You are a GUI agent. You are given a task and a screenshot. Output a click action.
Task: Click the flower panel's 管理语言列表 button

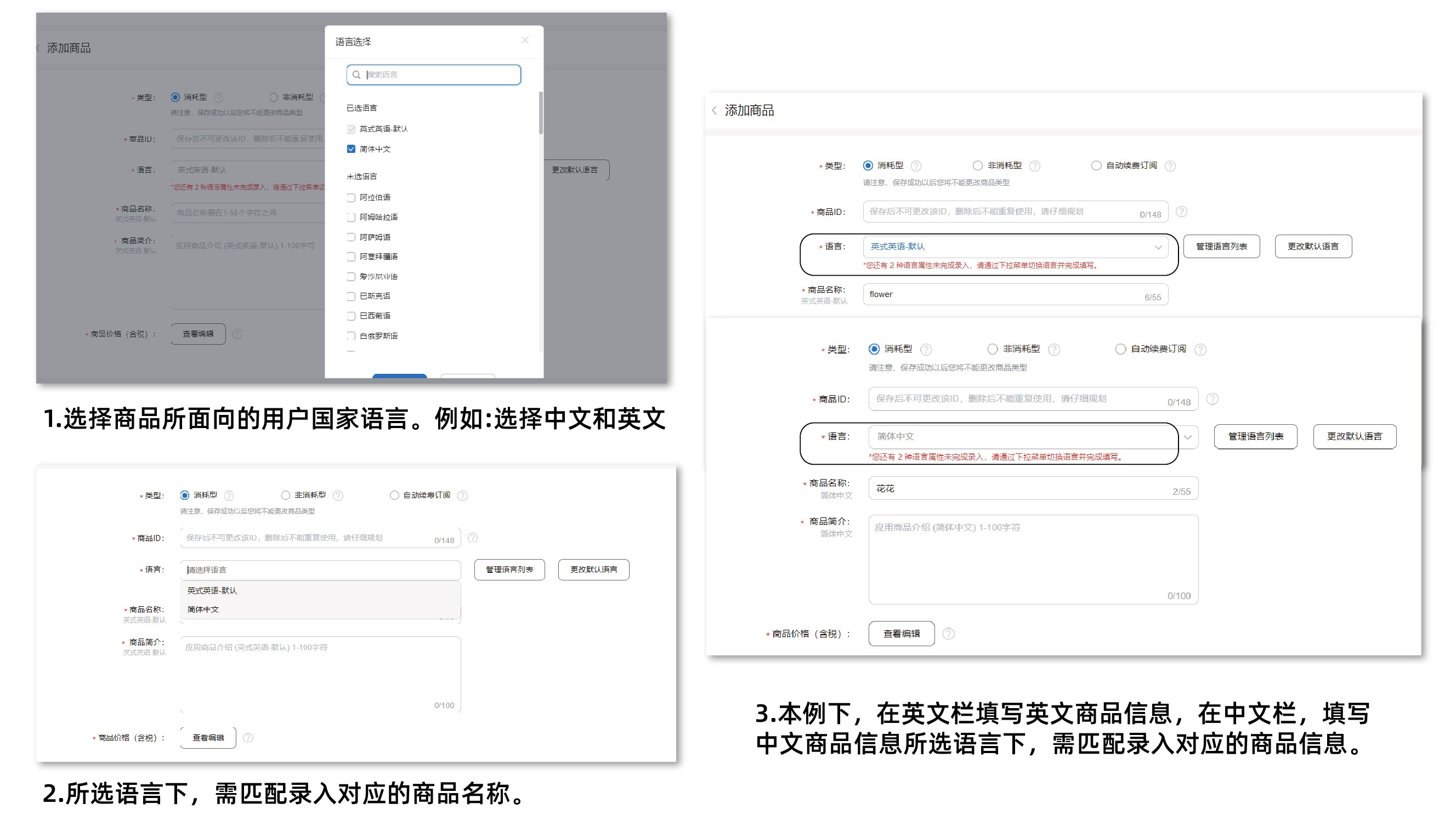(1221, 247)
